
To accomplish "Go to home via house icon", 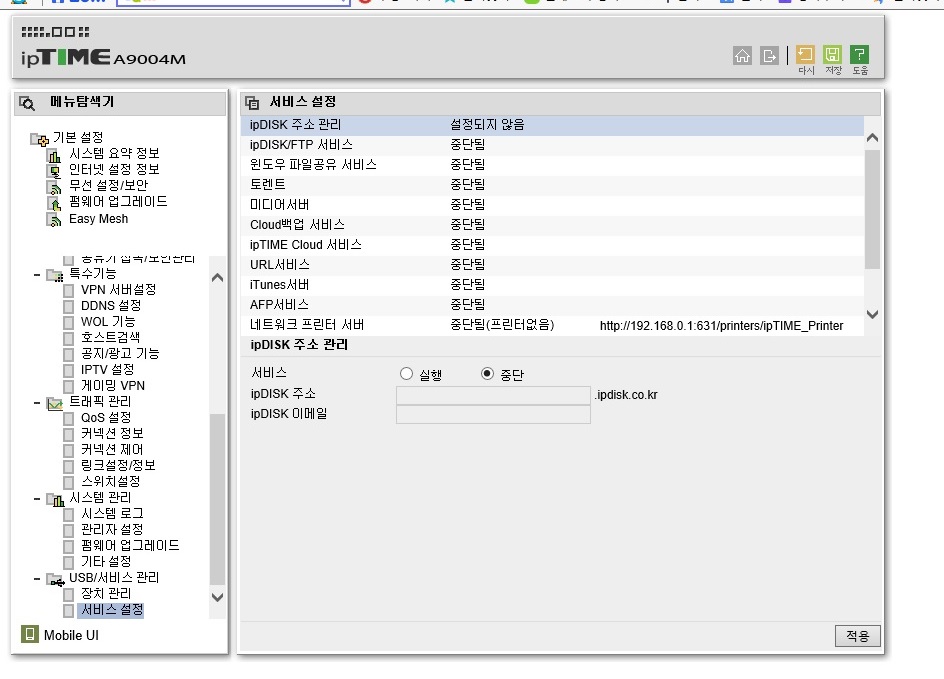I will coord(742,56).
